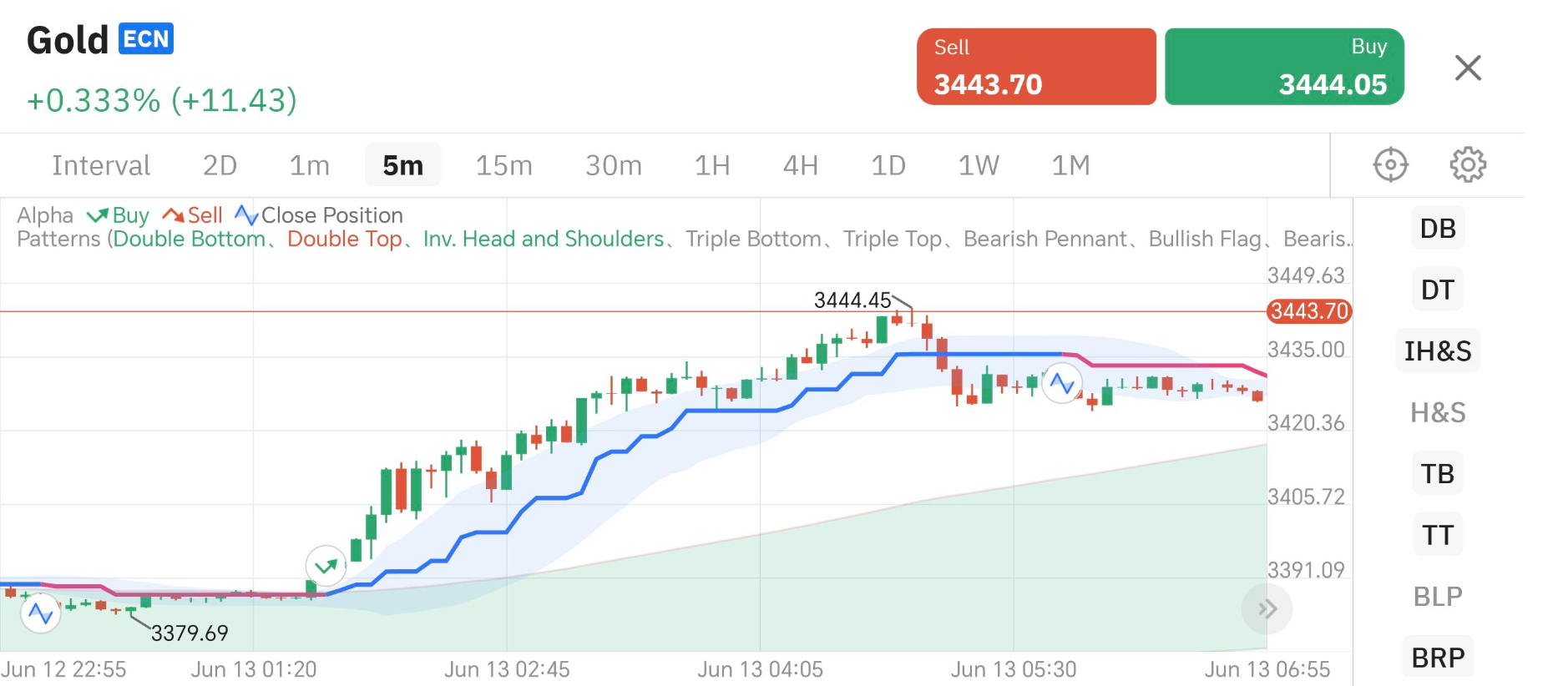This screenshot has width=1568, height=686.
Task: Click the Buy 3444.05 button
Action: [x=1283, y=66]
